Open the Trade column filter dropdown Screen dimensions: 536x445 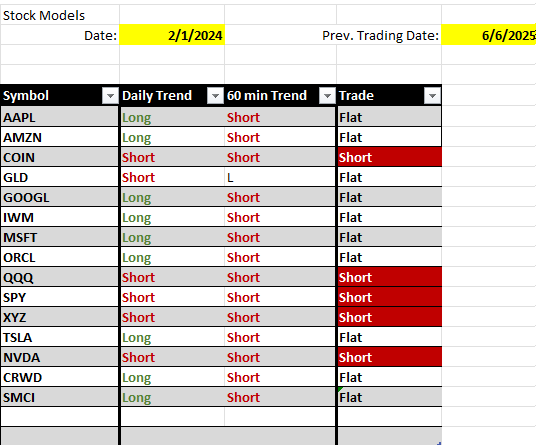432,96
